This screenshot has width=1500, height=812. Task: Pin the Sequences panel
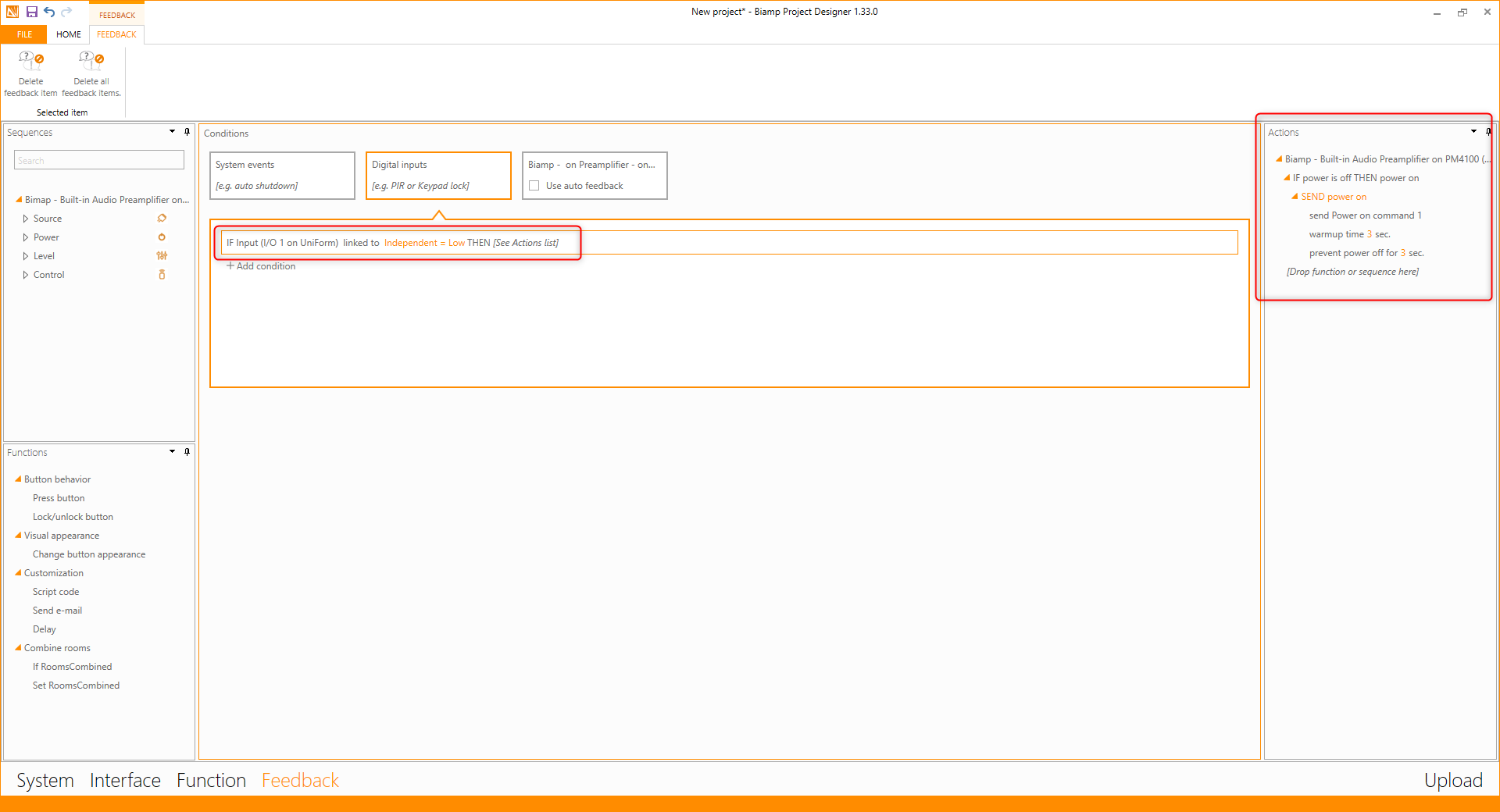tap(187, 132)
